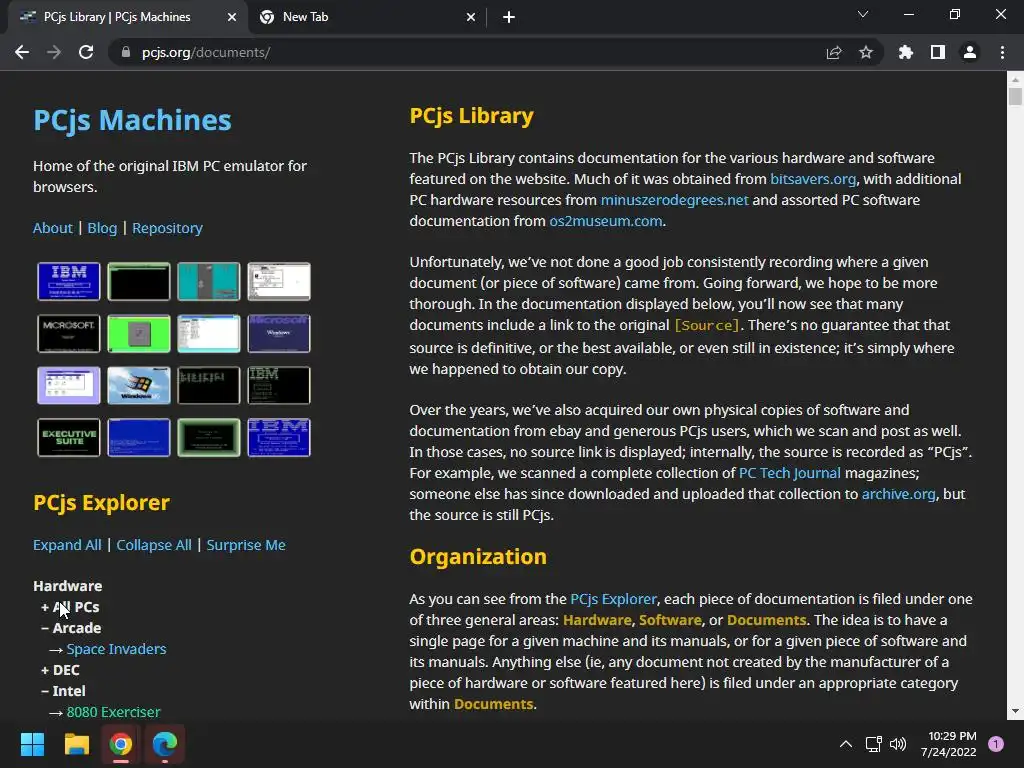Bookmark this page with the star
This screenshot has width=1024, height=768.
pyautogui.click(x=866, y=52)
